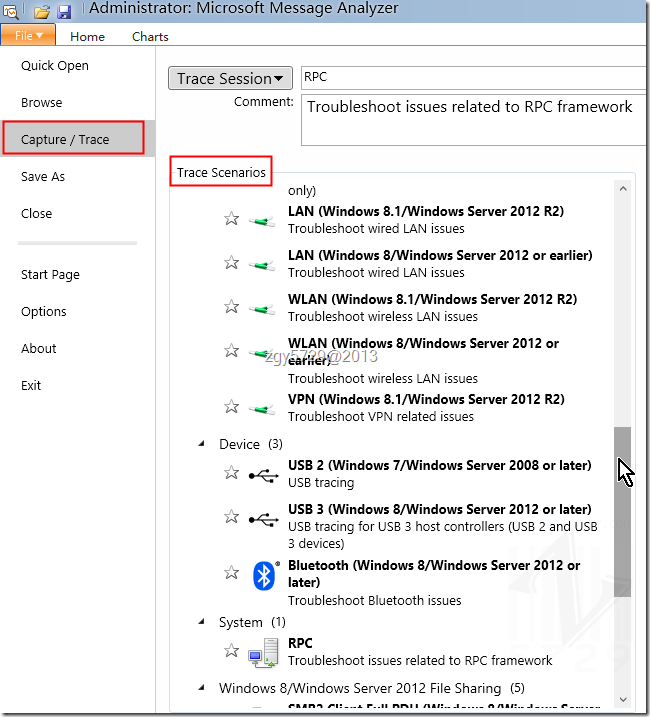
Task: Click the open folder icon in quick access toolbar
Action: coord(41,12)
